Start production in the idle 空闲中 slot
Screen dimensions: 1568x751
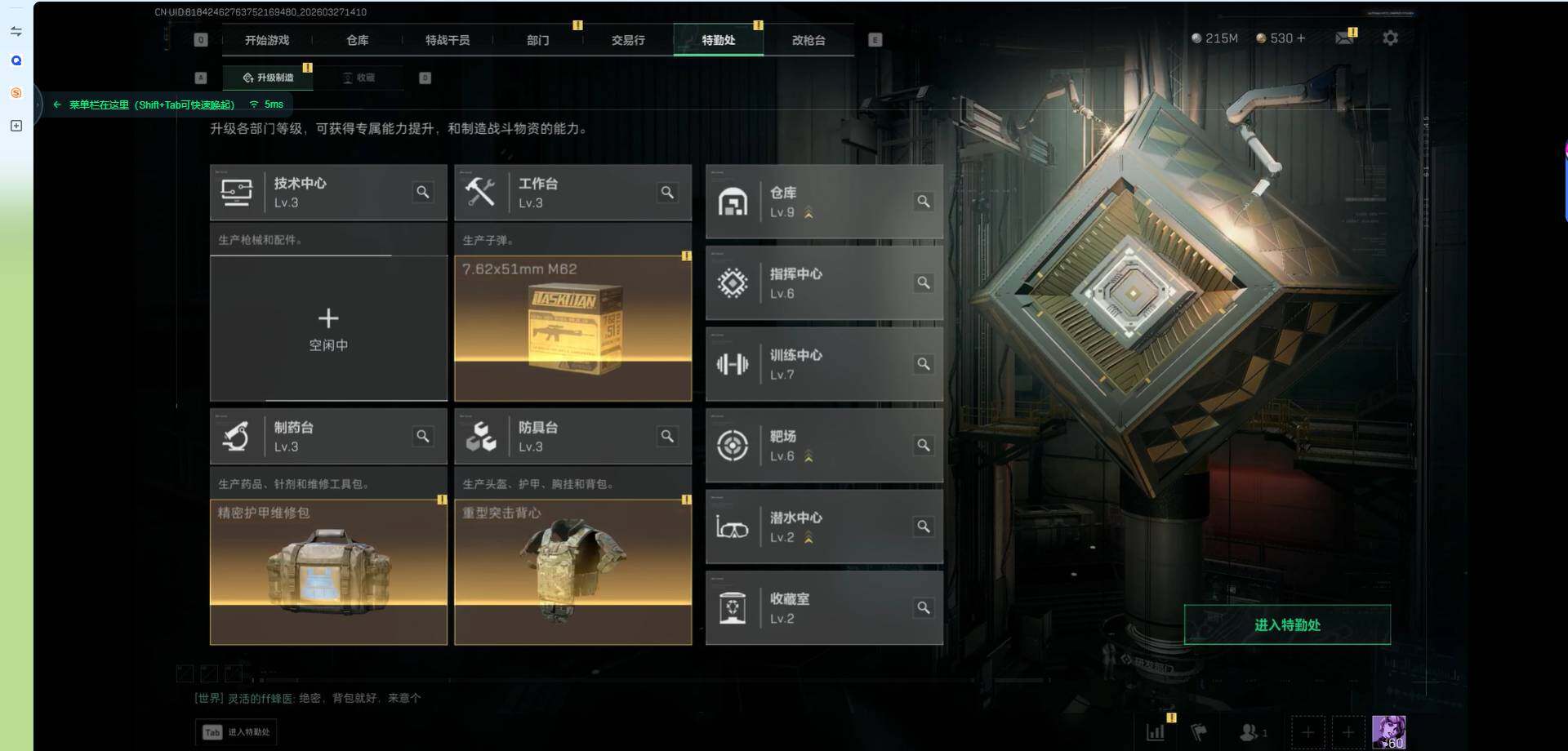click(328, 328)
